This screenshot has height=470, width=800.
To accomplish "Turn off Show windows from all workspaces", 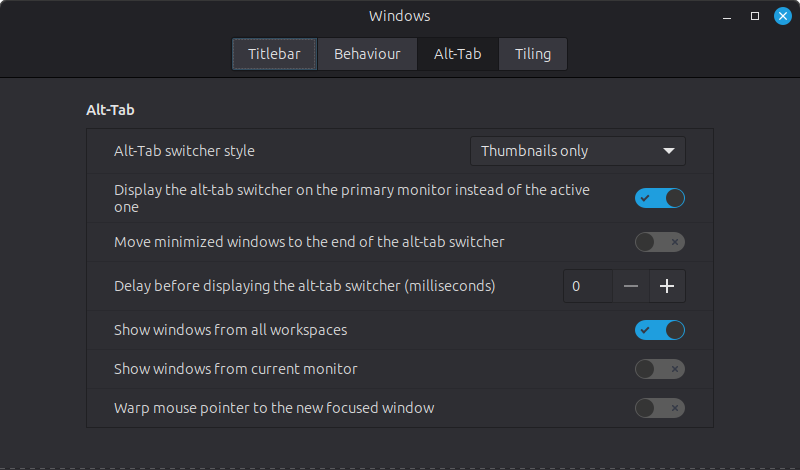I will [x=660, y=330].
